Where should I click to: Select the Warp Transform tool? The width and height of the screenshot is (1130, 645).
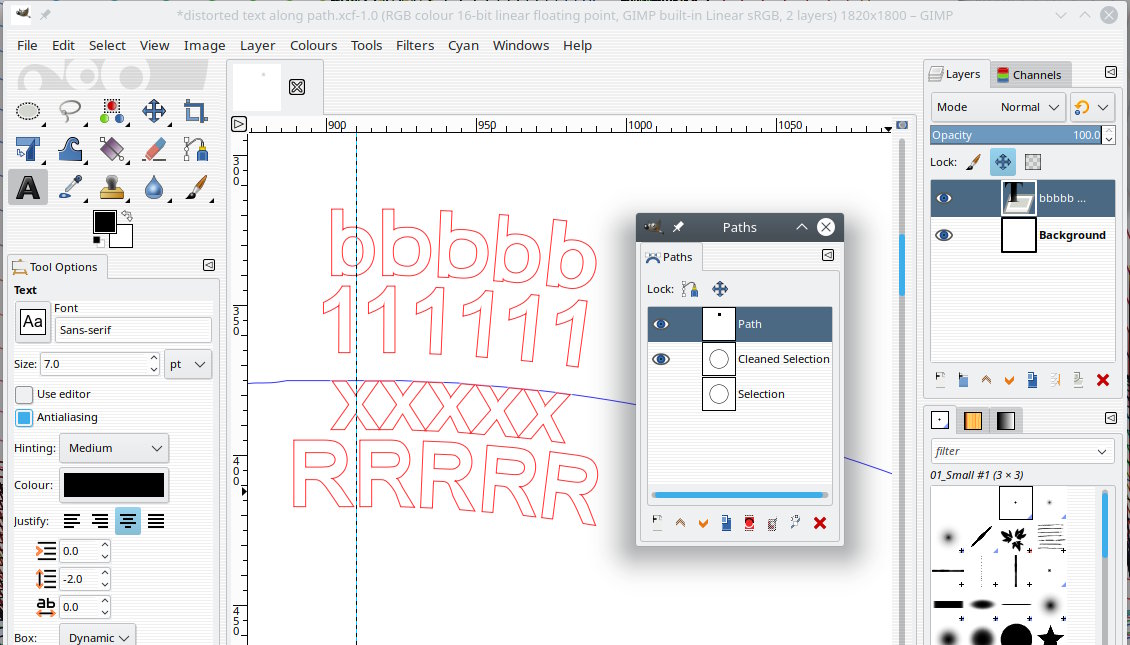[70, 150]
